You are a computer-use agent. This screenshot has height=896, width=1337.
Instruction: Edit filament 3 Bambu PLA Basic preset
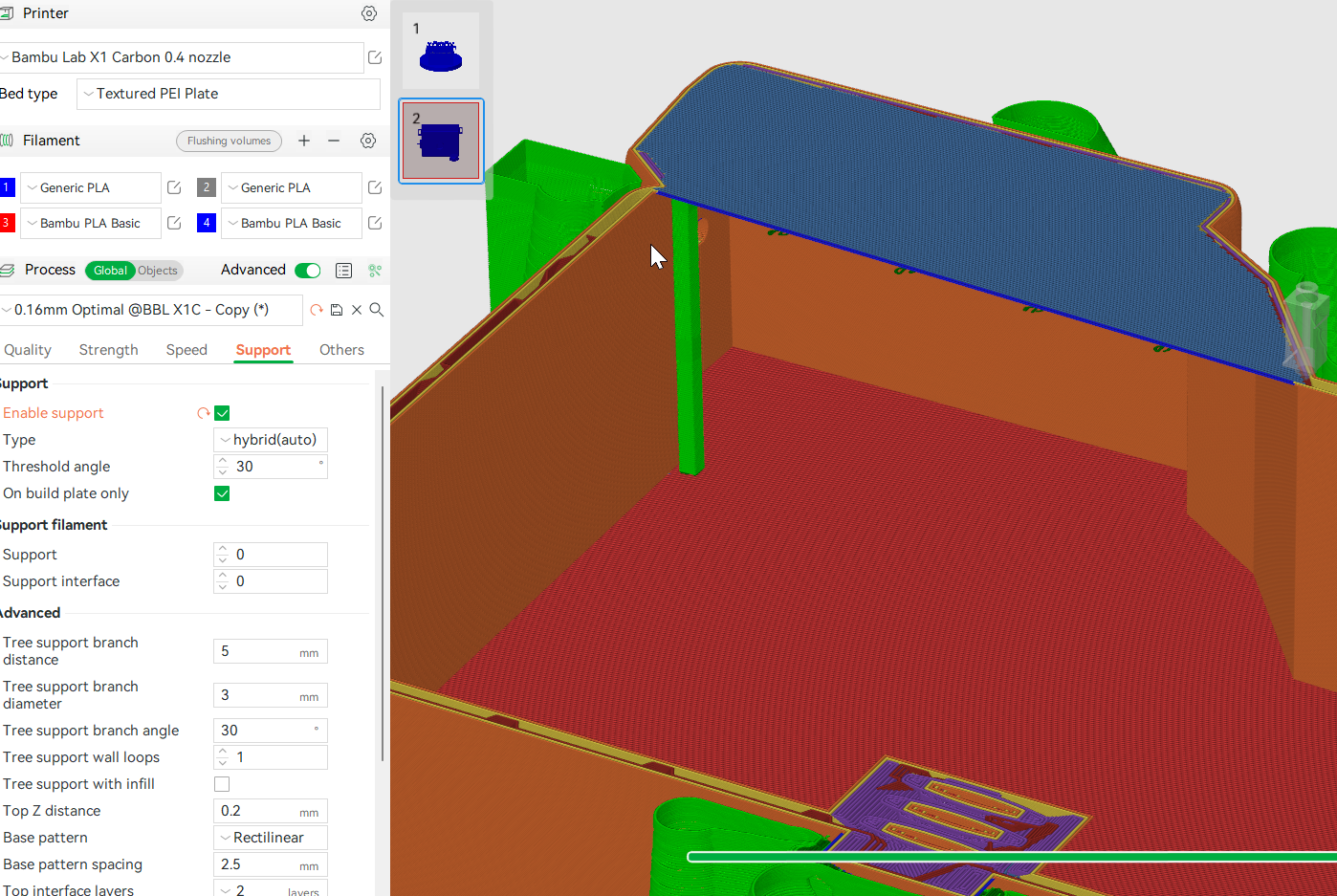174,223
